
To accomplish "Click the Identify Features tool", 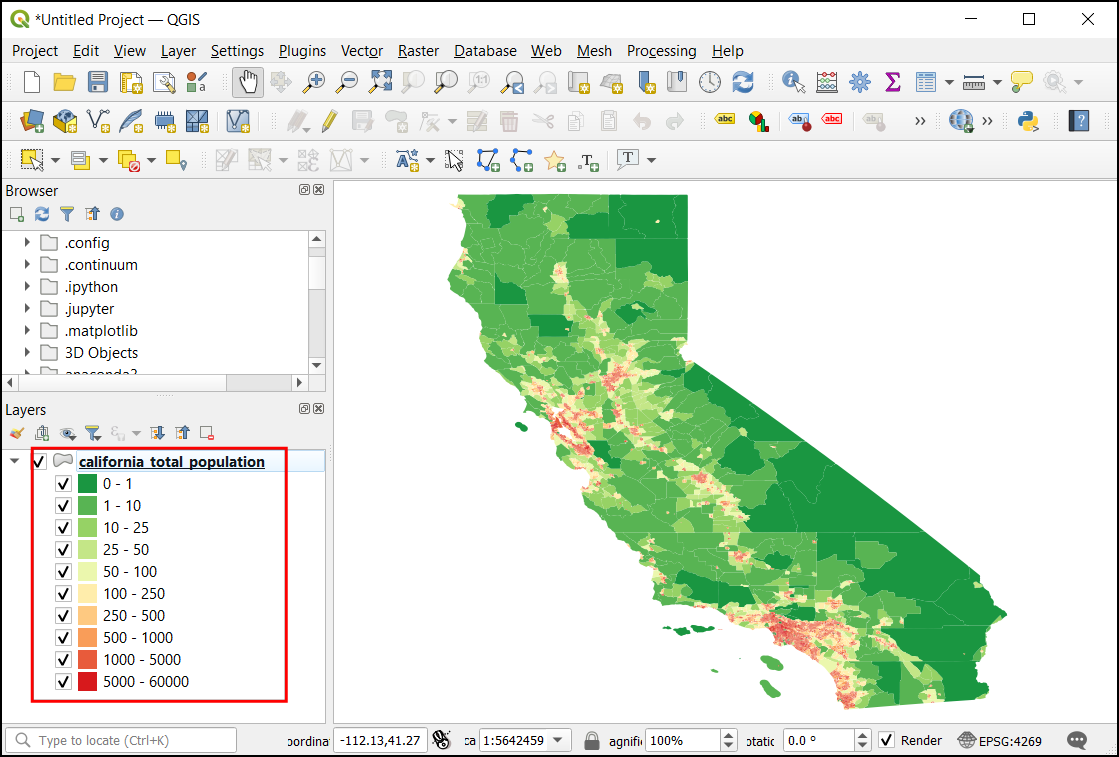I will tap(794, 82).
